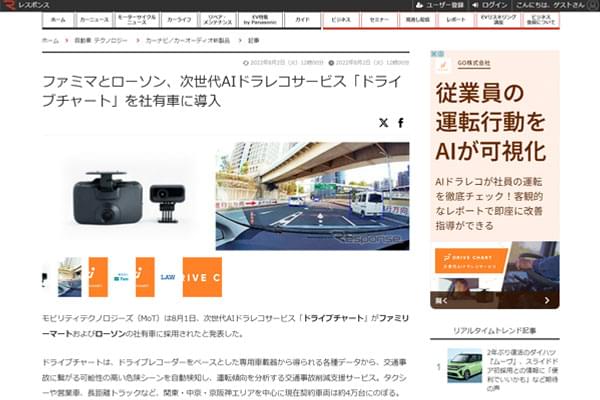The height and width of the screenshot is (400, 600).
Task: Select the カーニュース navigation tab
Action: click(94, 20)
